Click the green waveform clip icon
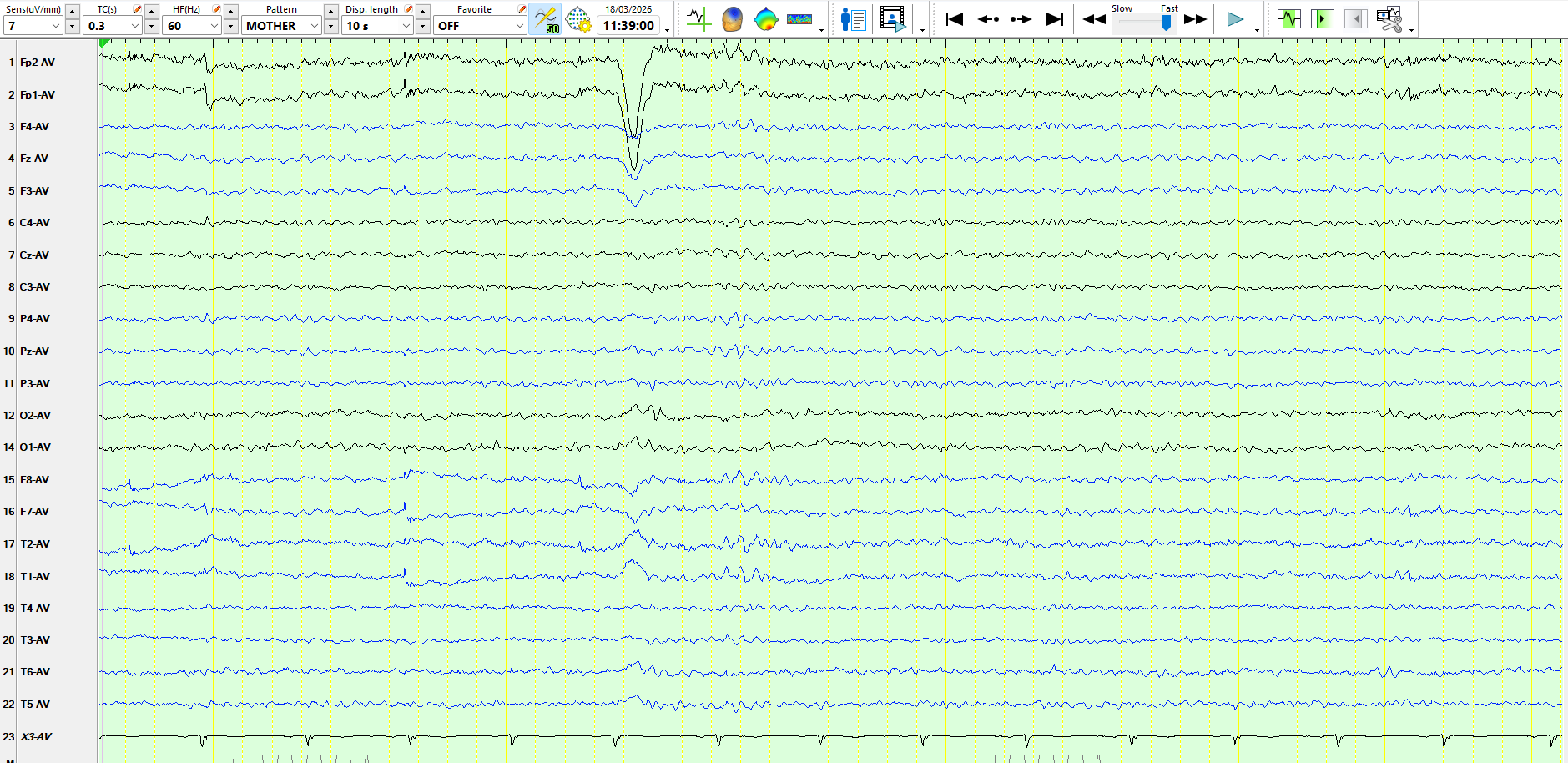Screen dimensions: 1568x763 (x=1289, y=18)
